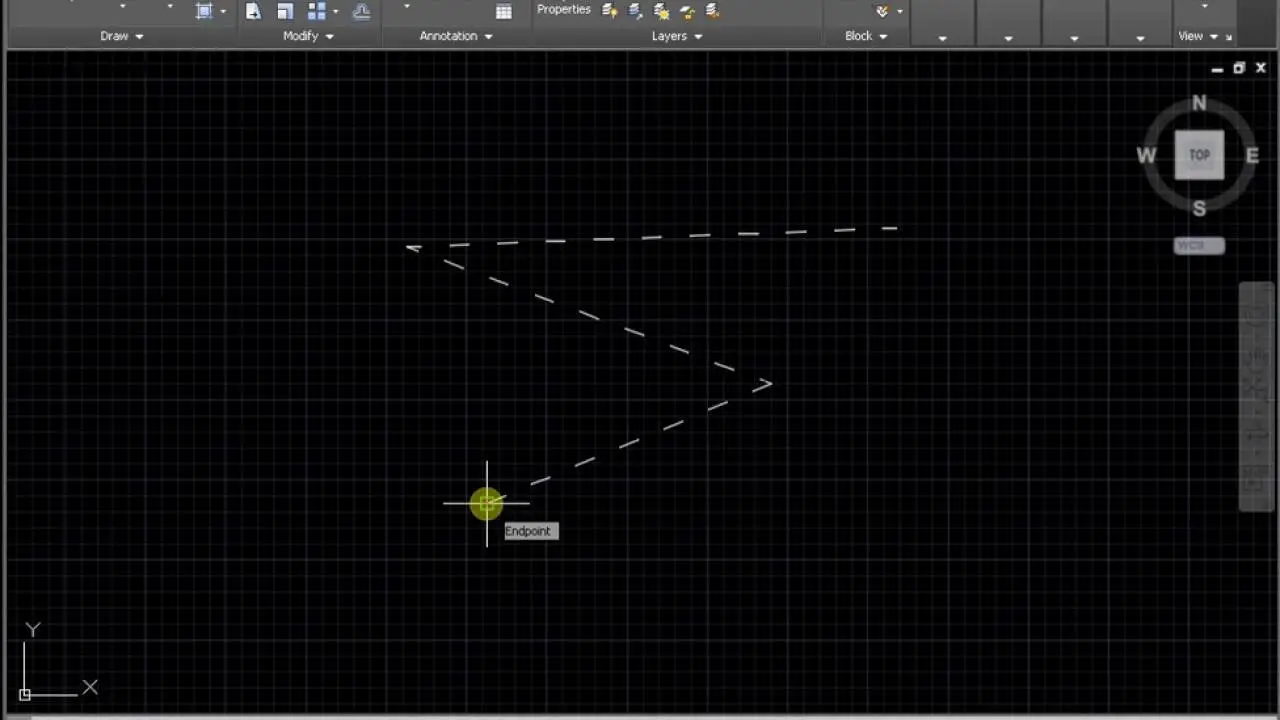Rotate view to East on ViewCube compass
The height and width of the screenshot is (720, 1280).
point(1252,155)
